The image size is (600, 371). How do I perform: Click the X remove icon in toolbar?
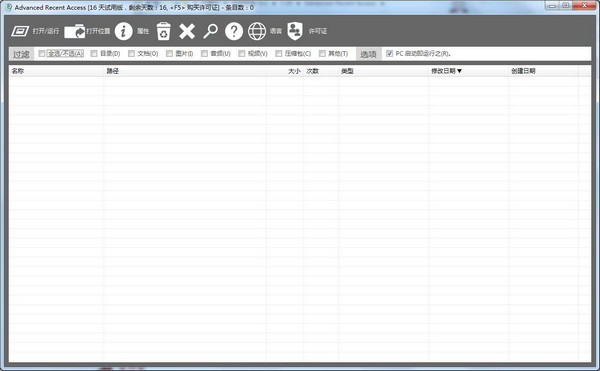pyautogui.click(x=187, y=31)
